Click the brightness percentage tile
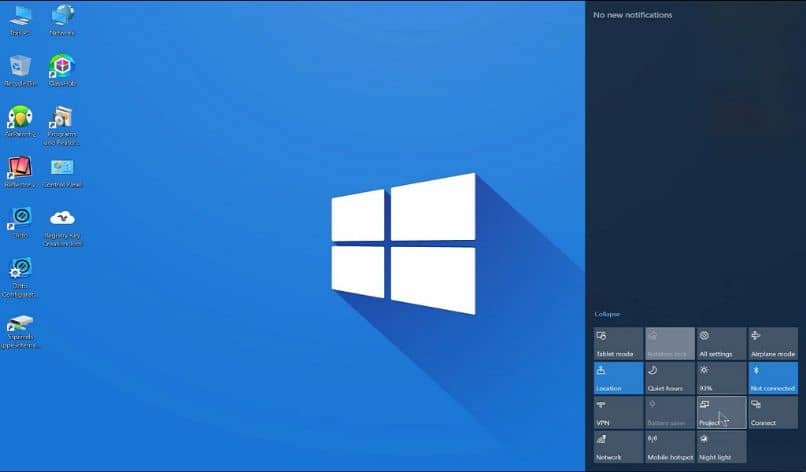 (x=721, y=378)
